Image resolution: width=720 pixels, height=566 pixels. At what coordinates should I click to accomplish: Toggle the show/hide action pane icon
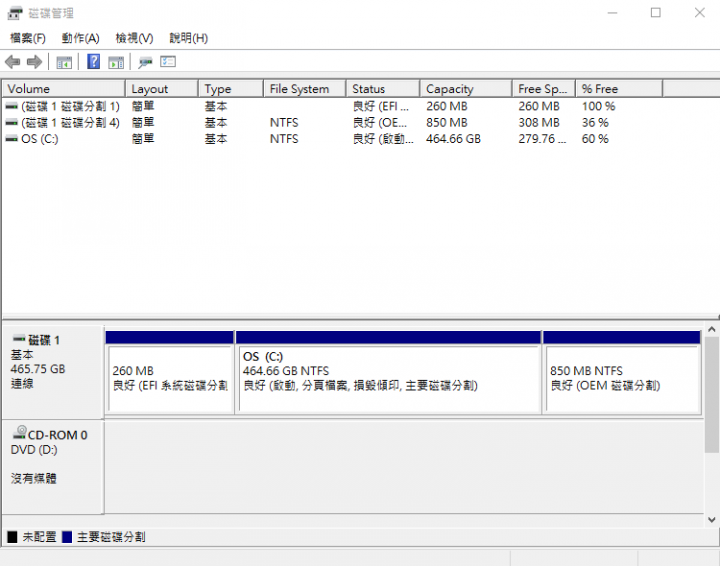pyautogui.click(x=116, y=62)
